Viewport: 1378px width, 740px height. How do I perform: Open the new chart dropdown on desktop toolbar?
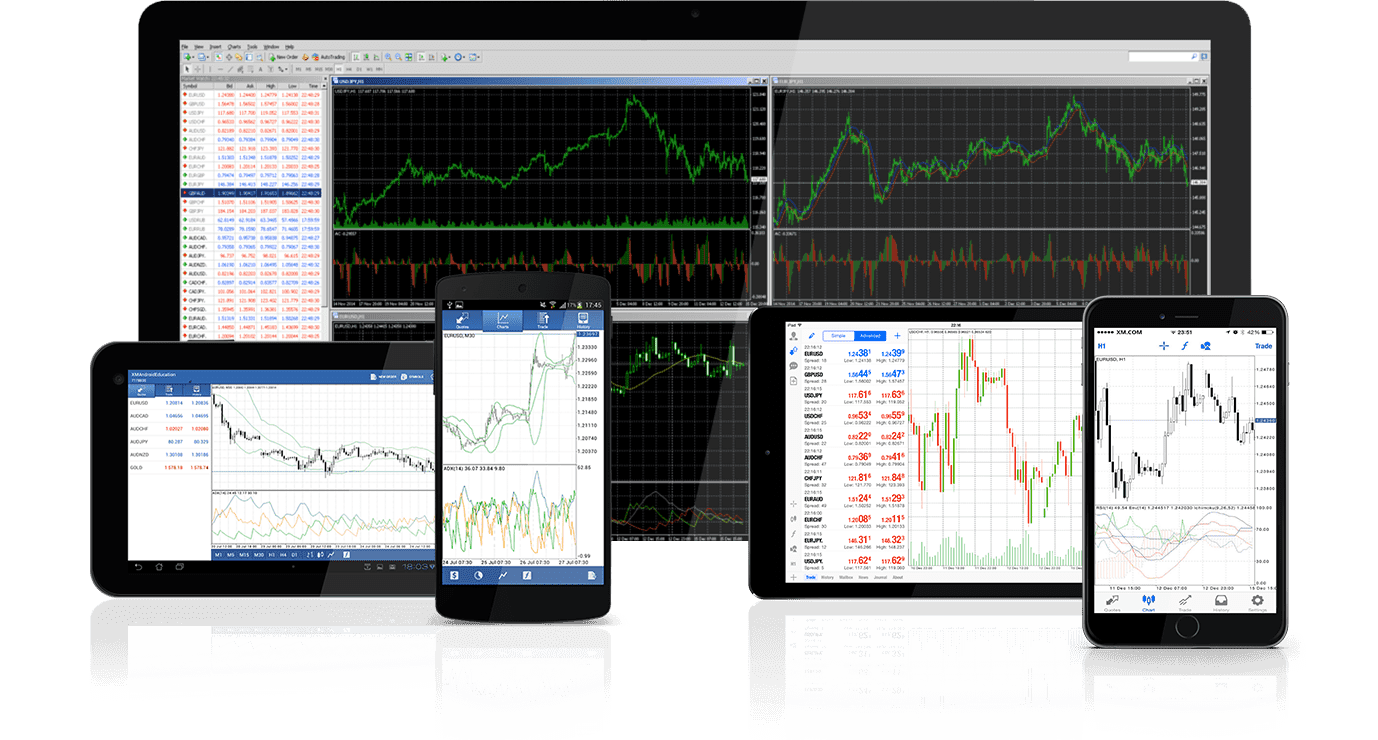[x=188, y=57]
